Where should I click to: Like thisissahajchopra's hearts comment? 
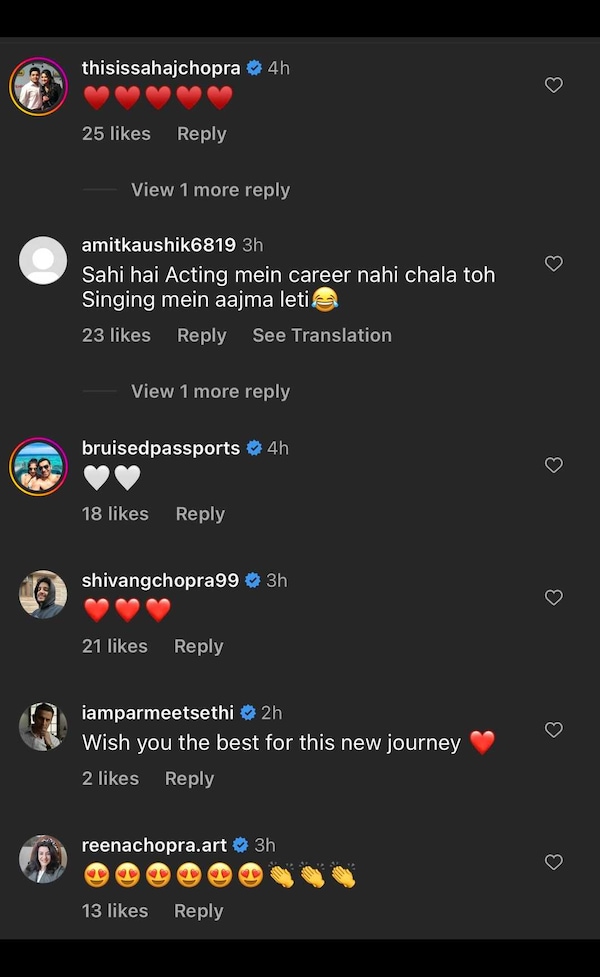click(553, 86)
